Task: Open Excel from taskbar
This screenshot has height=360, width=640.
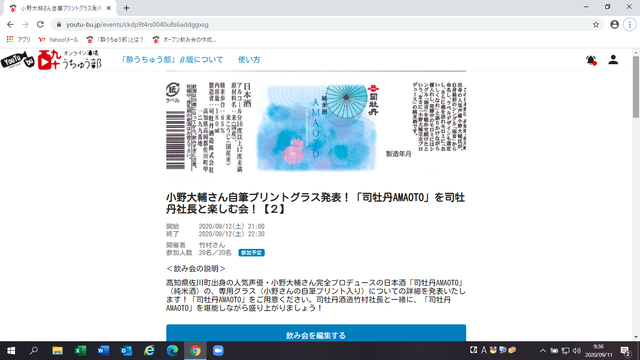Action: (80, 351)
